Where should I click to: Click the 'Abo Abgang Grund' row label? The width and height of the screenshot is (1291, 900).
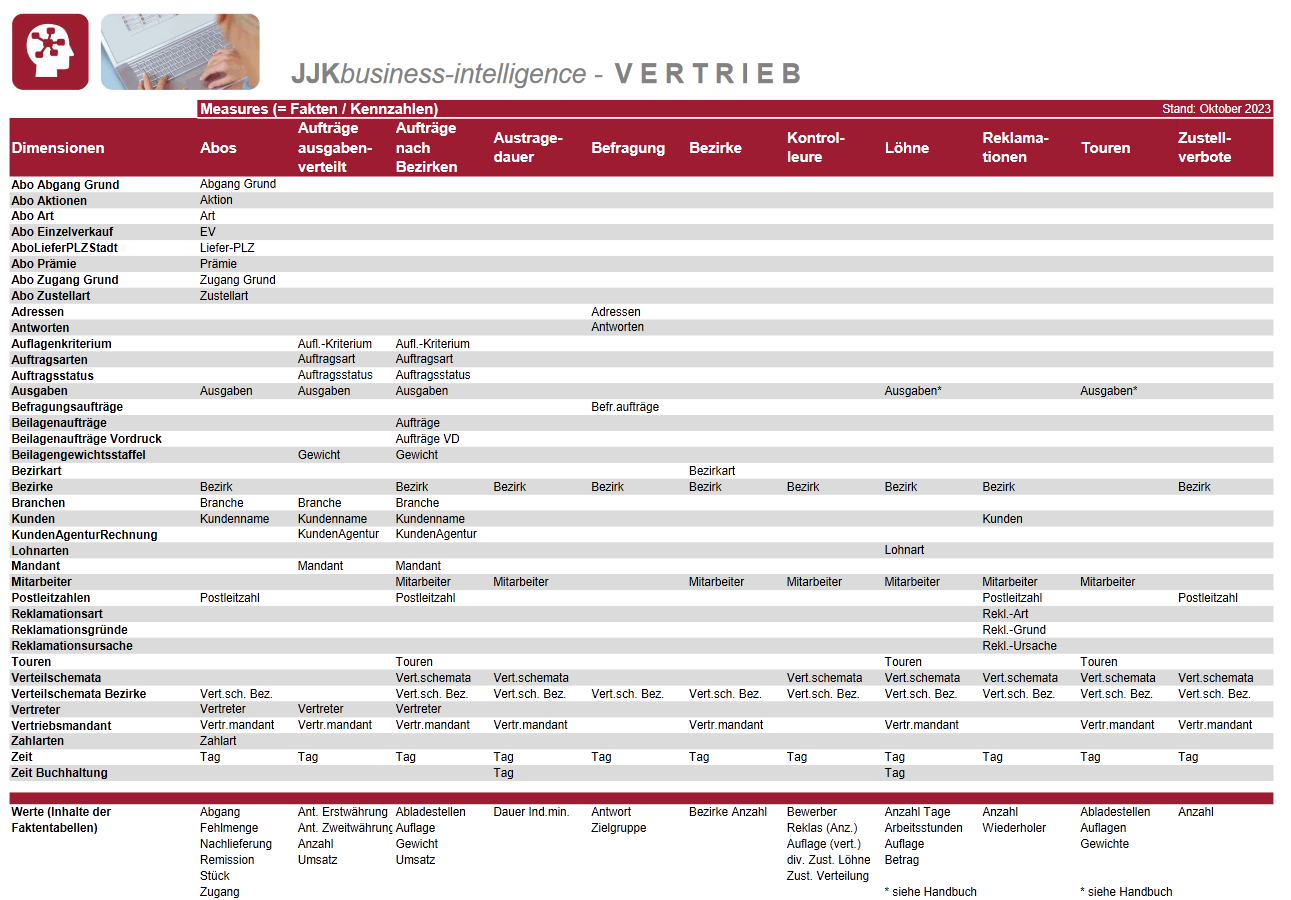65,185
